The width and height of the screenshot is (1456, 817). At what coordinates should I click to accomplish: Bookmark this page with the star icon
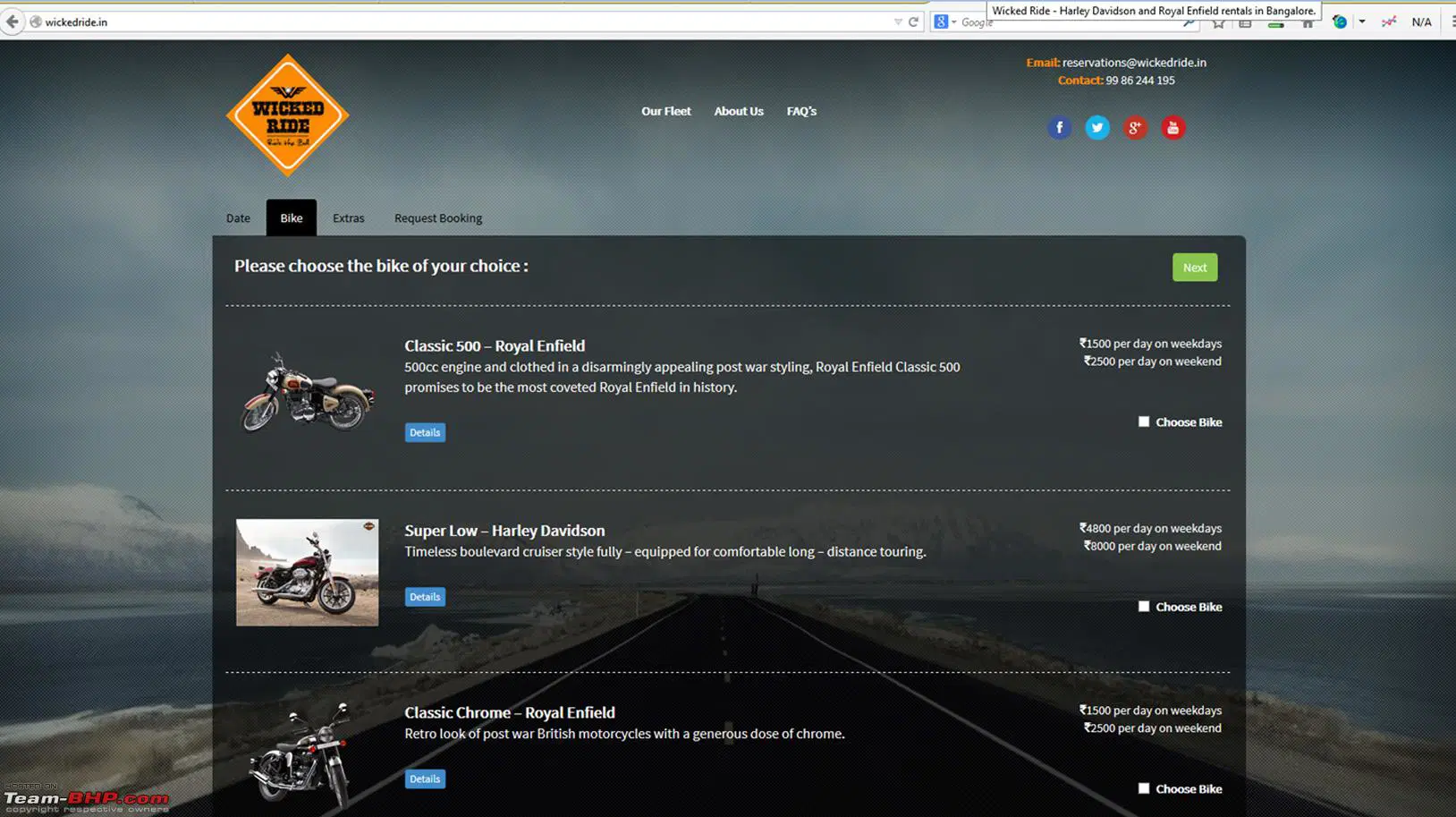tap(1218, 23)
